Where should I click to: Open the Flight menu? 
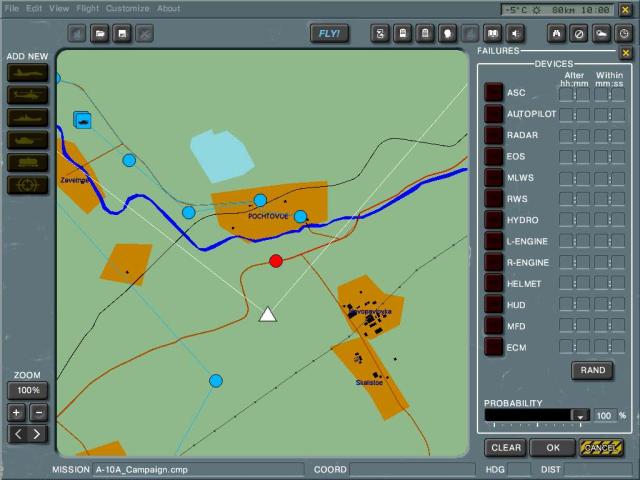click(x=87, y=8)
